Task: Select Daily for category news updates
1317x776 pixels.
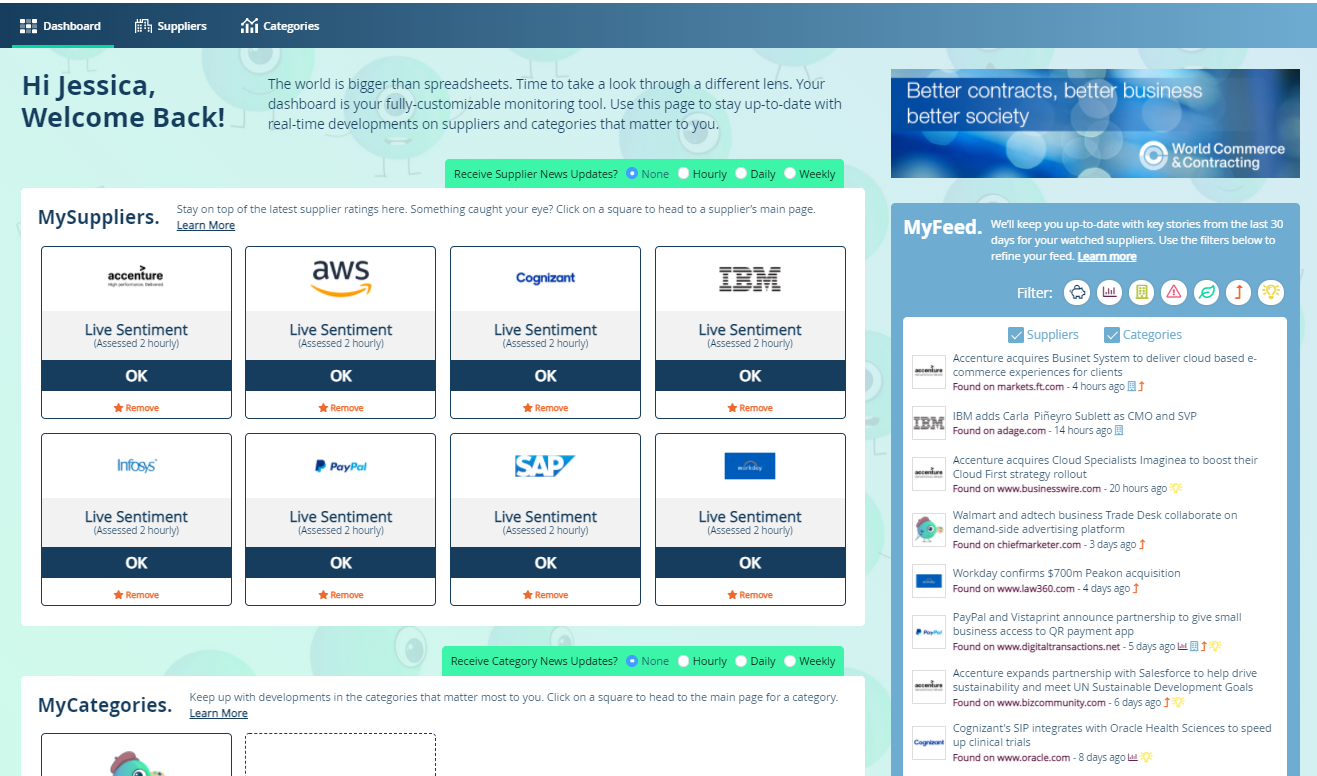Action: click(x=741, y=661)
